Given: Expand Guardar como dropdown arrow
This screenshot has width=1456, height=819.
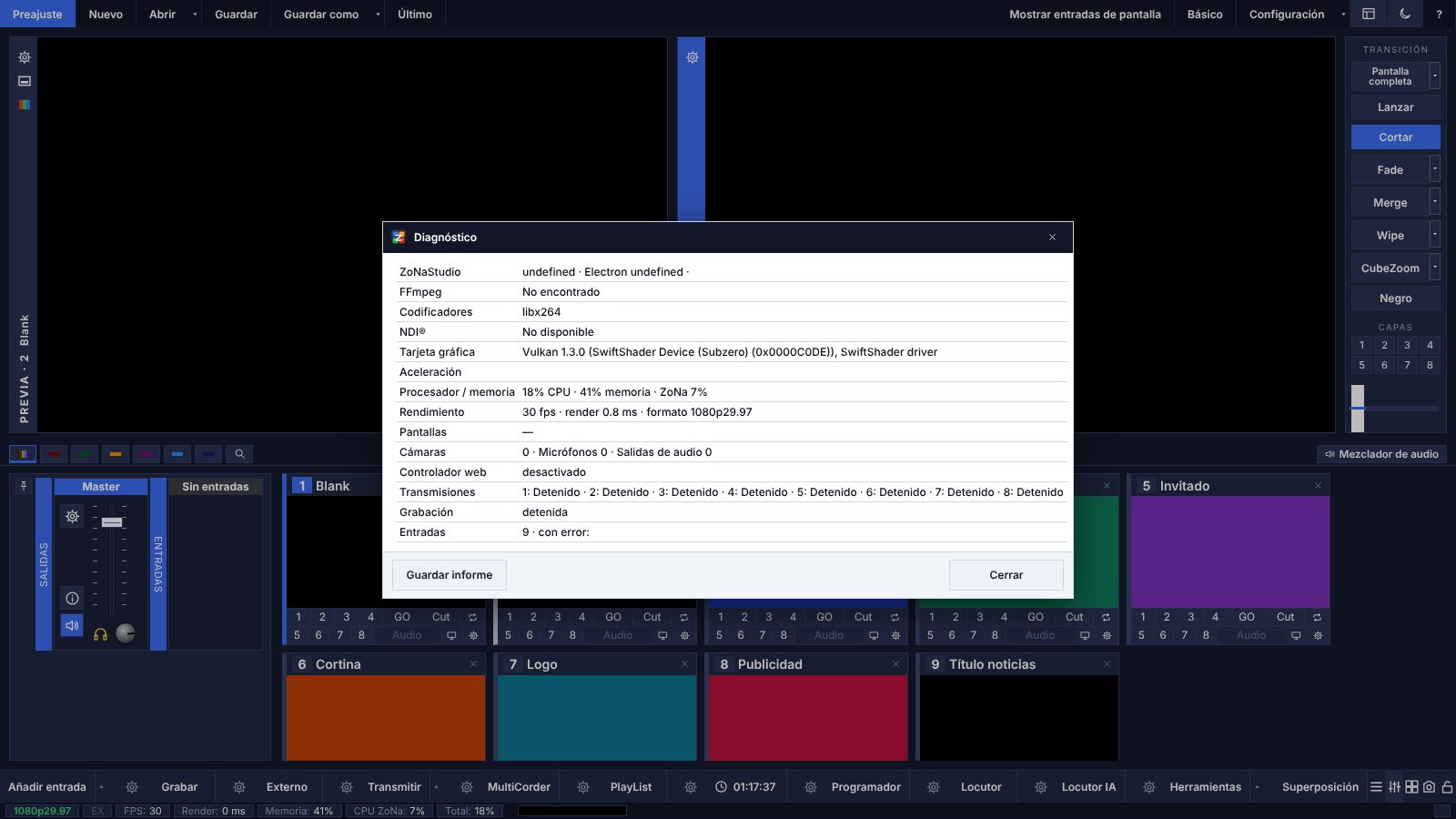Looking at the screenshot, I should pyautogui.click(x=378, y=14).
